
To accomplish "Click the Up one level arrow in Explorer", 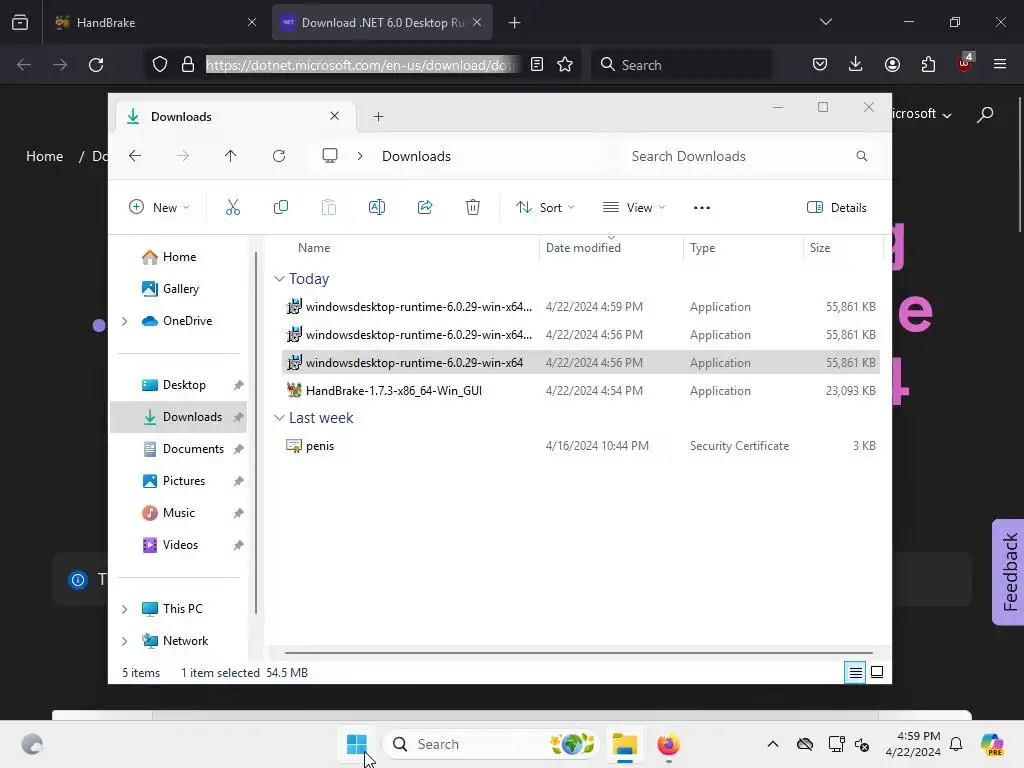I will [x=231, y=156].
